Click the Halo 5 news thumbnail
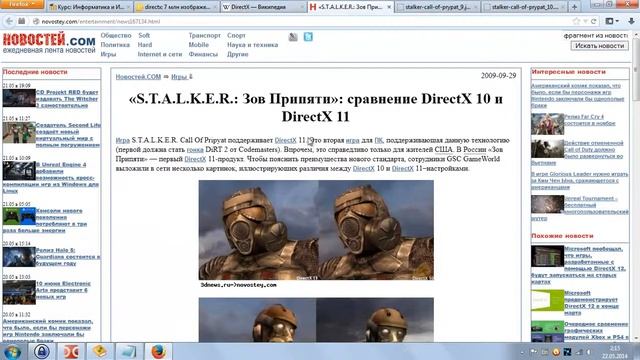The image size is (640, 360). point(19,257)
